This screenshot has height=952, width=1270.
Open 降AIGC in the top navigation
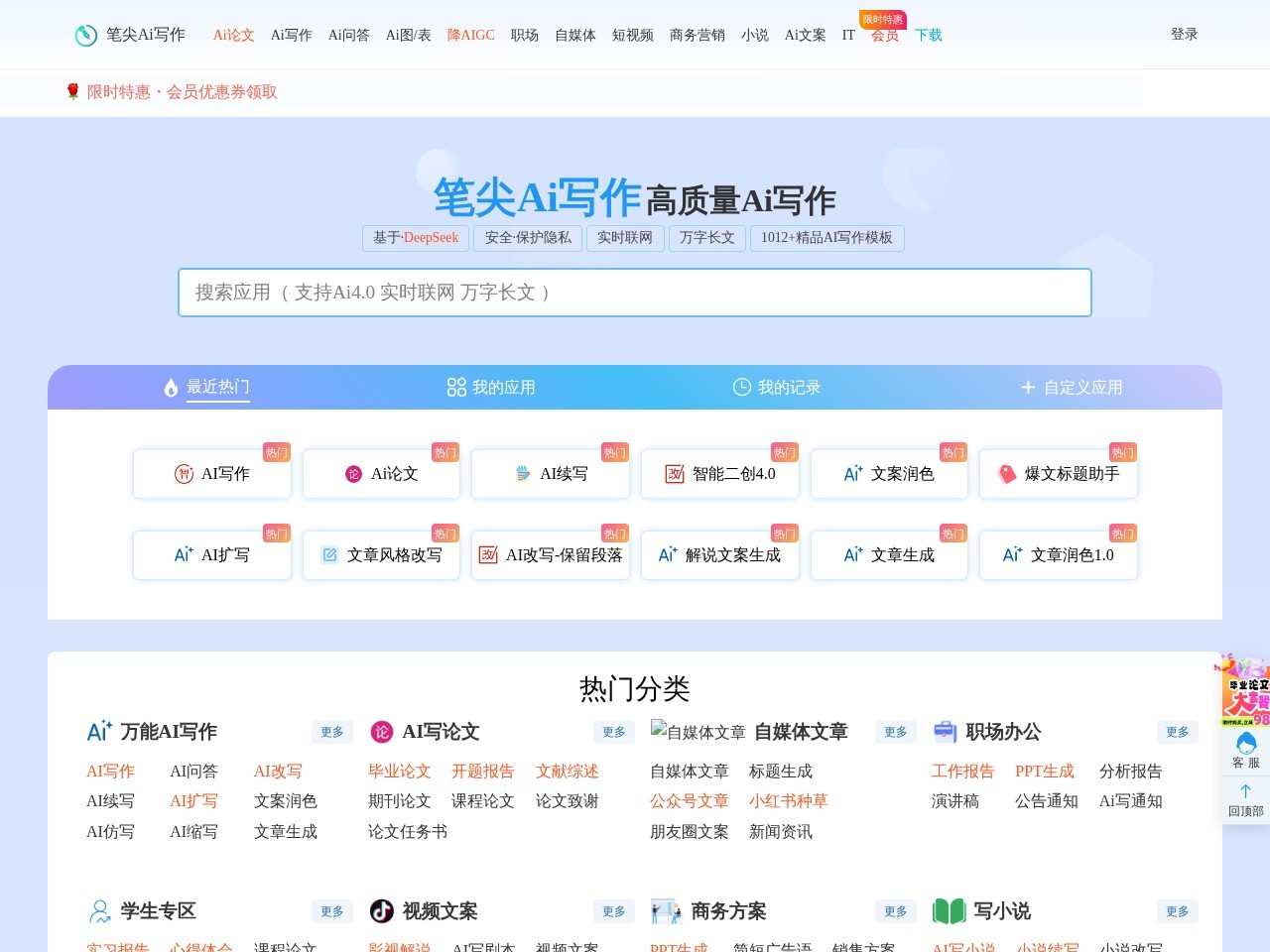pyautogui.click(x=471, y=35)
